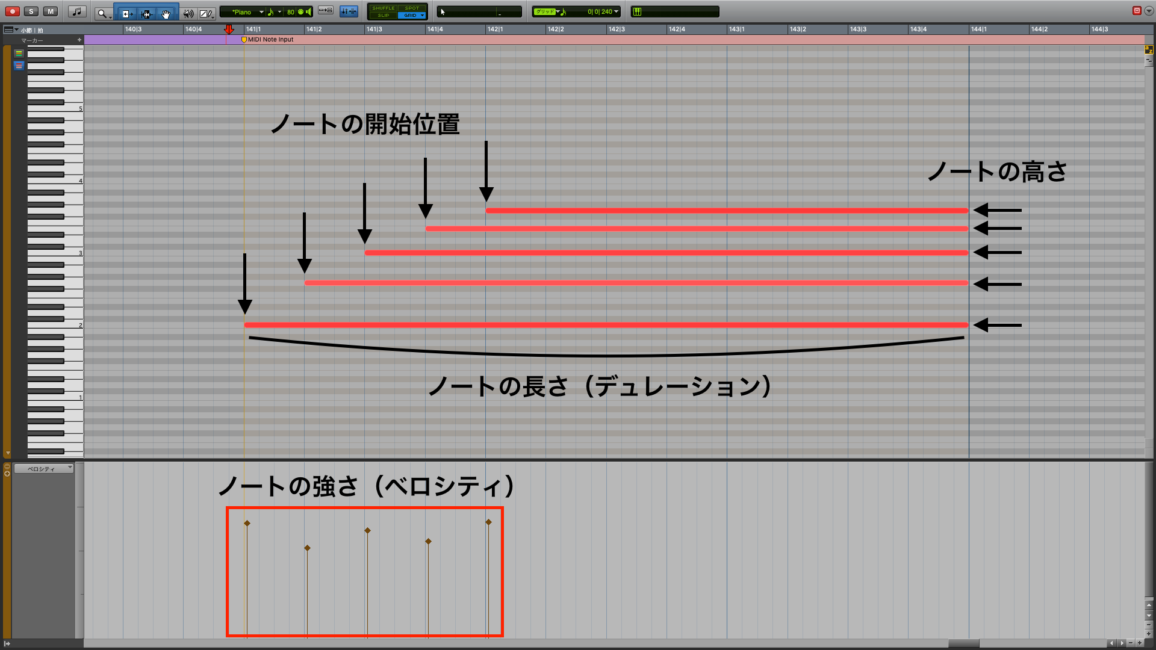
Task: Toggle Solo with the S button
Action: [x=32, y=11]
